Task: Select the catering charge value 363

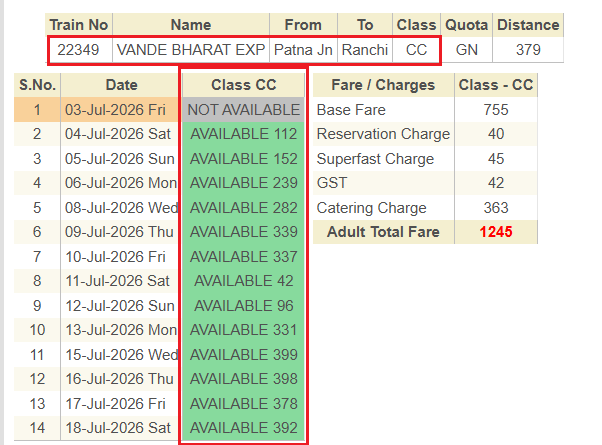Action: 496,208
